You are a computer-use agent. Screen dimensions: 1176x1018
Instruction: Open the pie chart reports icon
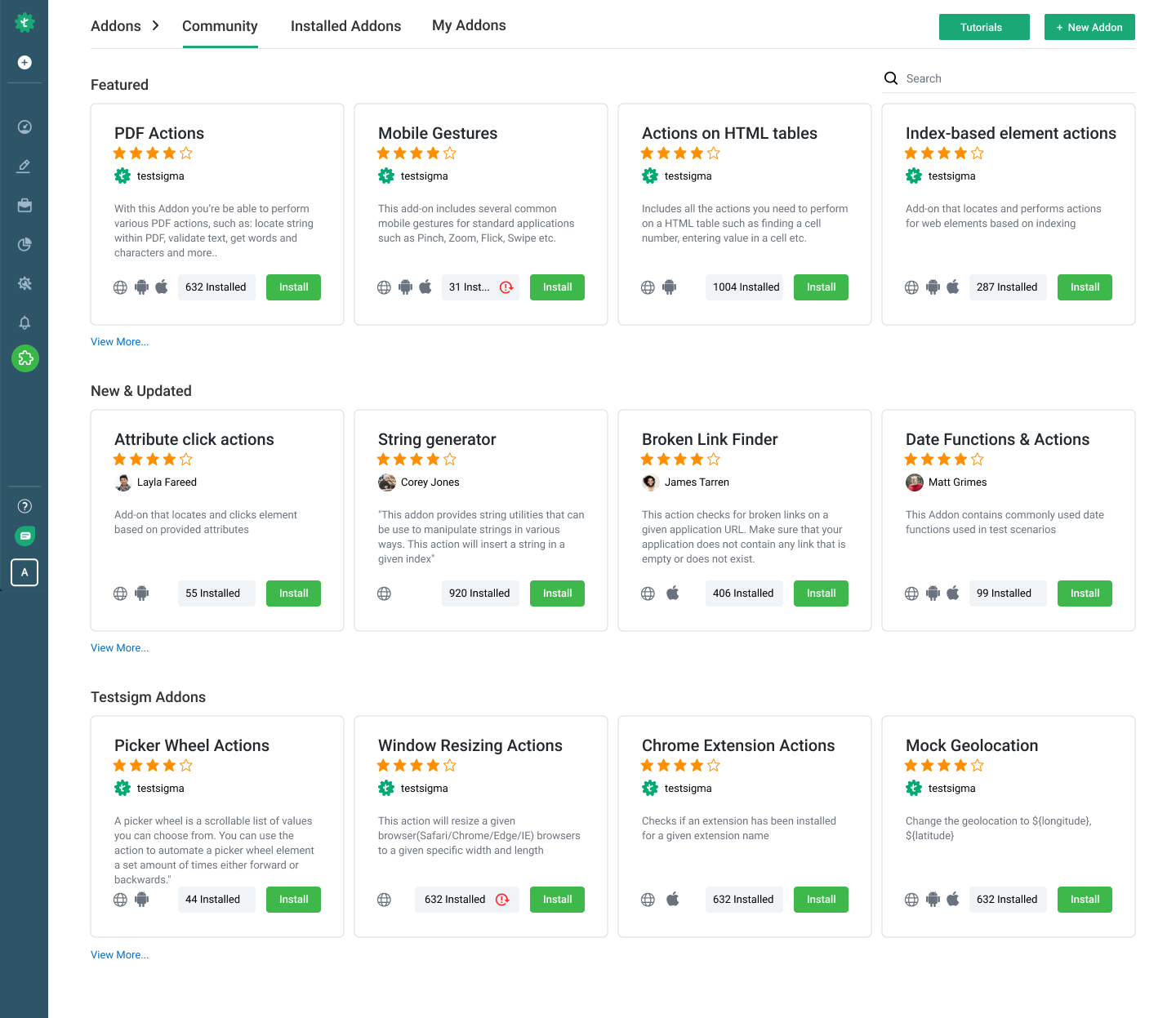coord(24,244)
